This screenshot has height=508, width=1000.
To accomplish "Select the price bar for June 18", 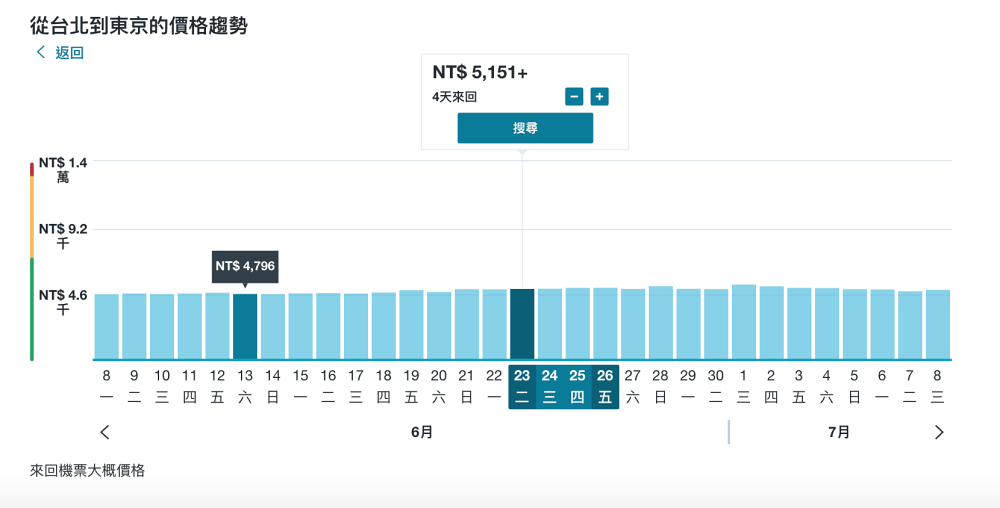I will pyautogui.click(x=384, y=326).
